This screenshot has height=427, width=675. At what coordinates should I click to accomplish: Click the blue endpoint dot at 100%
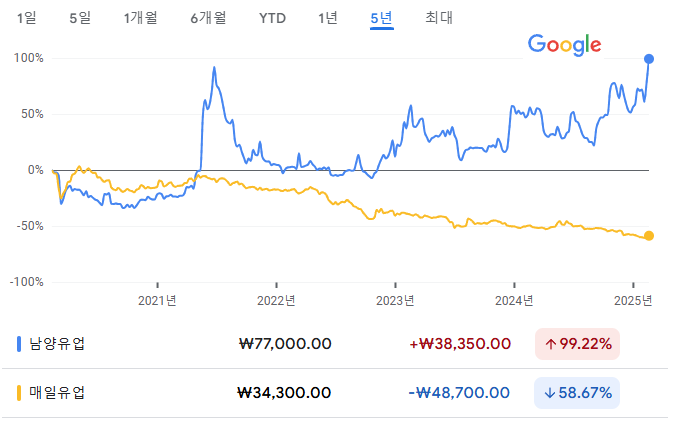pyautogui.click(x=649, y=59)
